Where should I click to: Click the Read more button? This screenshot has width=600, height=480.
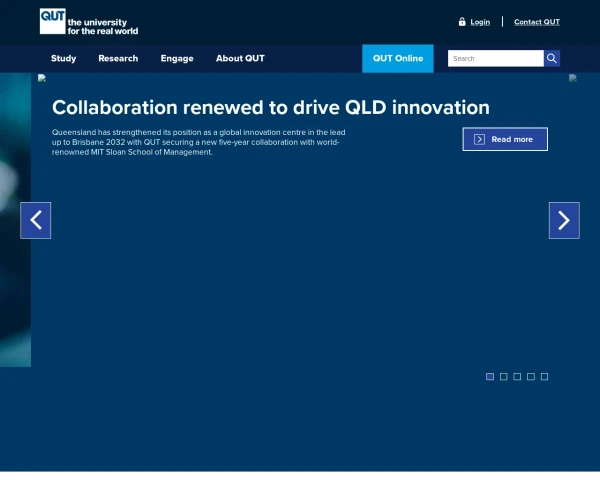(505, 139)
